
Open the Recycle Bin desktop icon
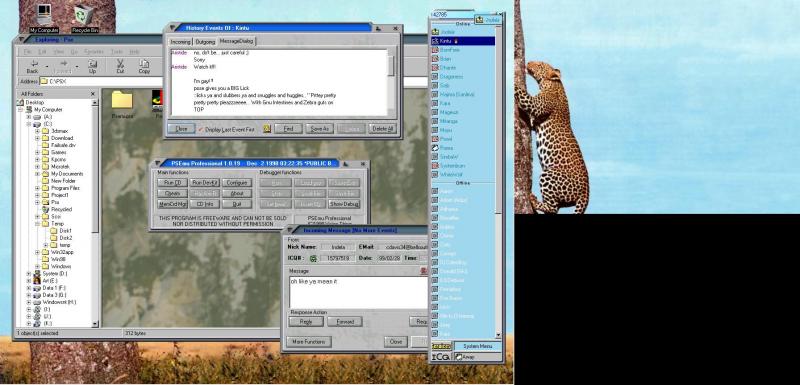(x=84, y=18)
